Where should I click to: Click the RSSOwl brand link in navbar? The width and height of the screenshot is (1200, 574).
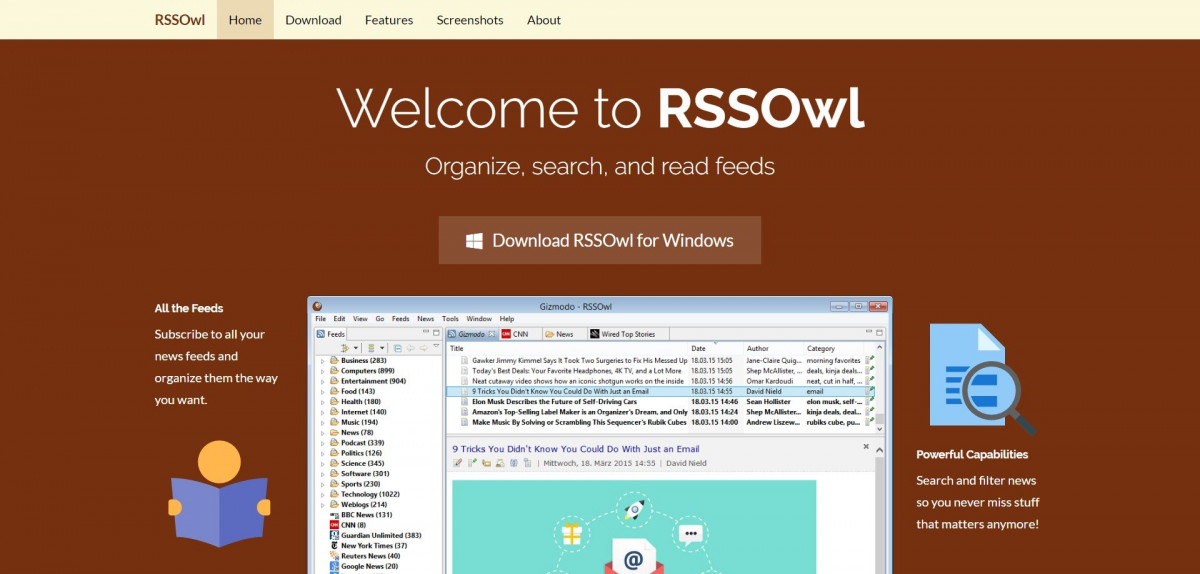coord(180,19)
